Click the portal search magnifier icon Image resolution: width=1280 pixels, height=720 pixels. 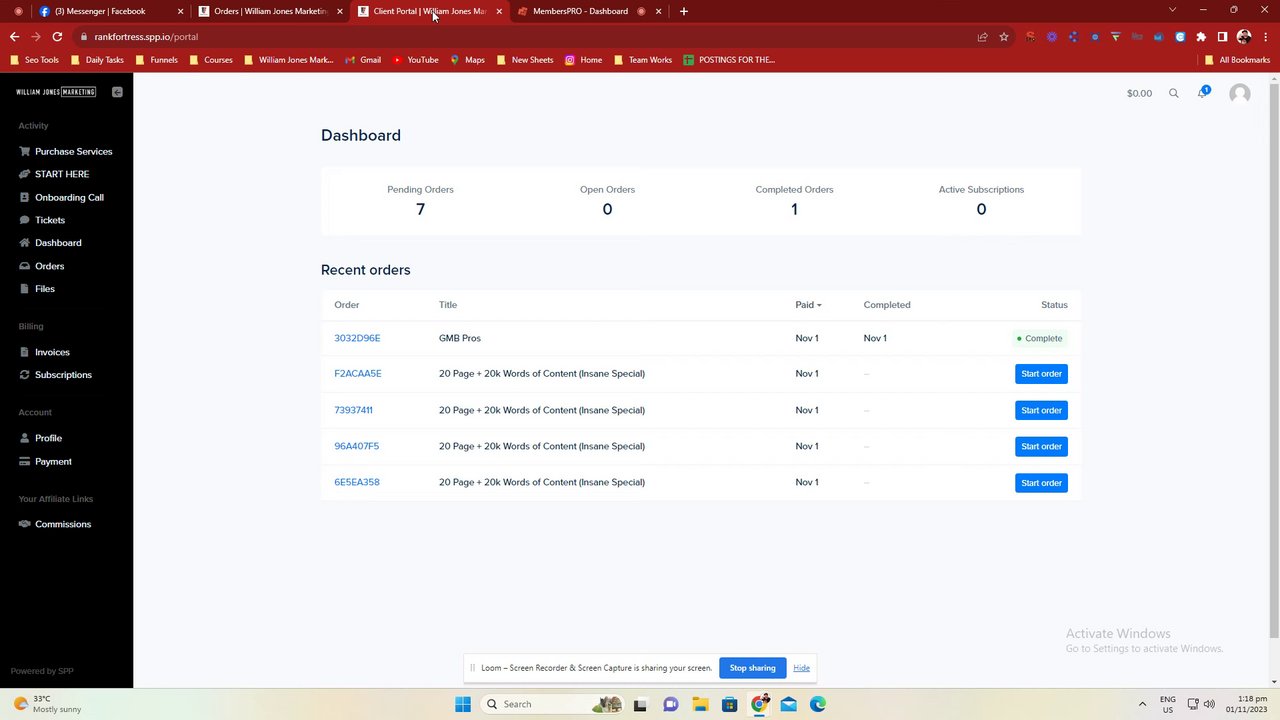click(1174, 93)
